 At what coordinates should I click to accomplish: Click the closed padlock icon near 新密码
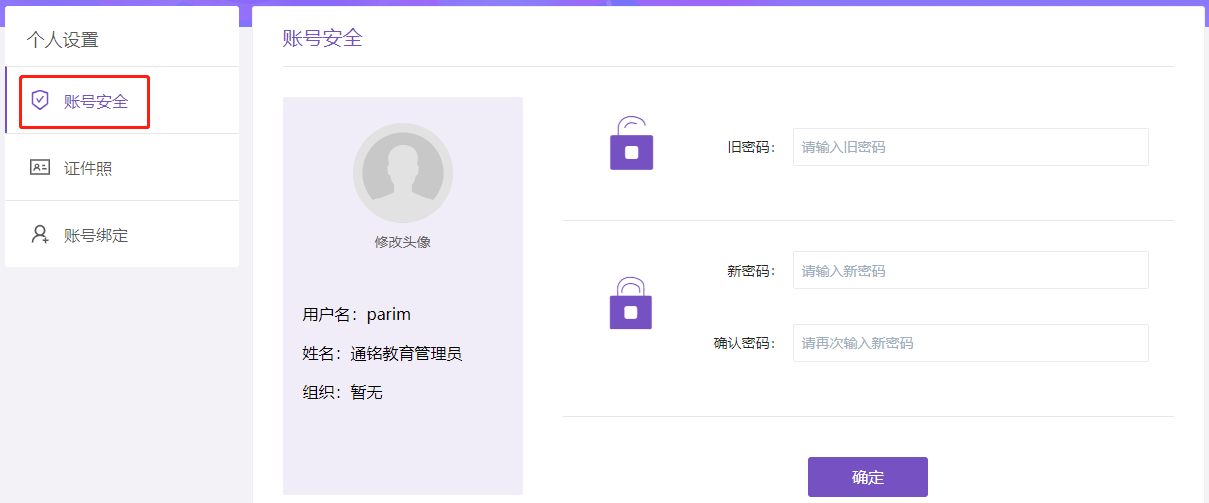click(631, 304)
